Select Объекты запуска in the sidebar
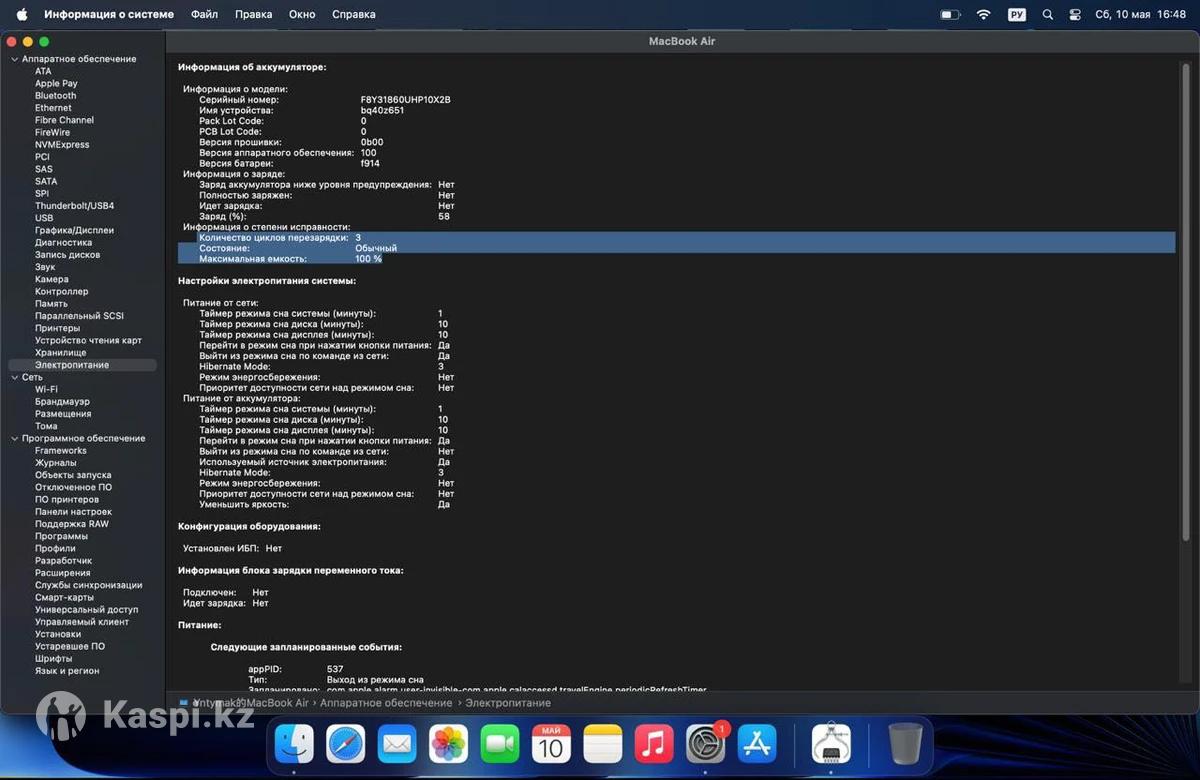 pyautogui.click(x=73, y=475)
